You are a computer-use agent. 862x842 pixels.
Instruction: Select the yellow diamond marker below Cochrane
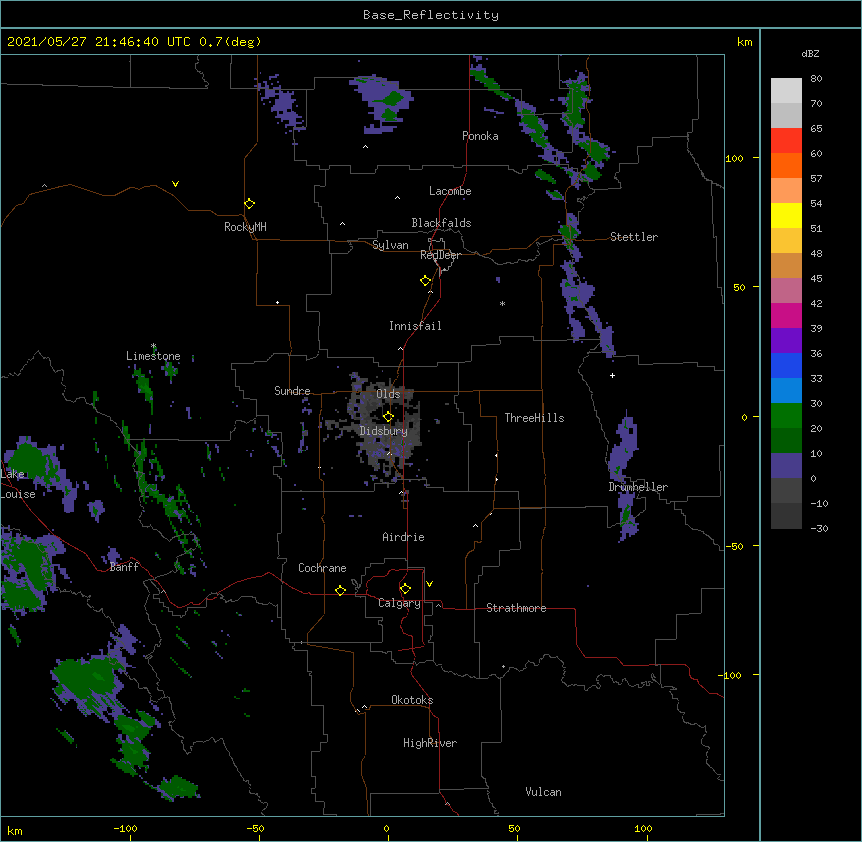[340, 590]
